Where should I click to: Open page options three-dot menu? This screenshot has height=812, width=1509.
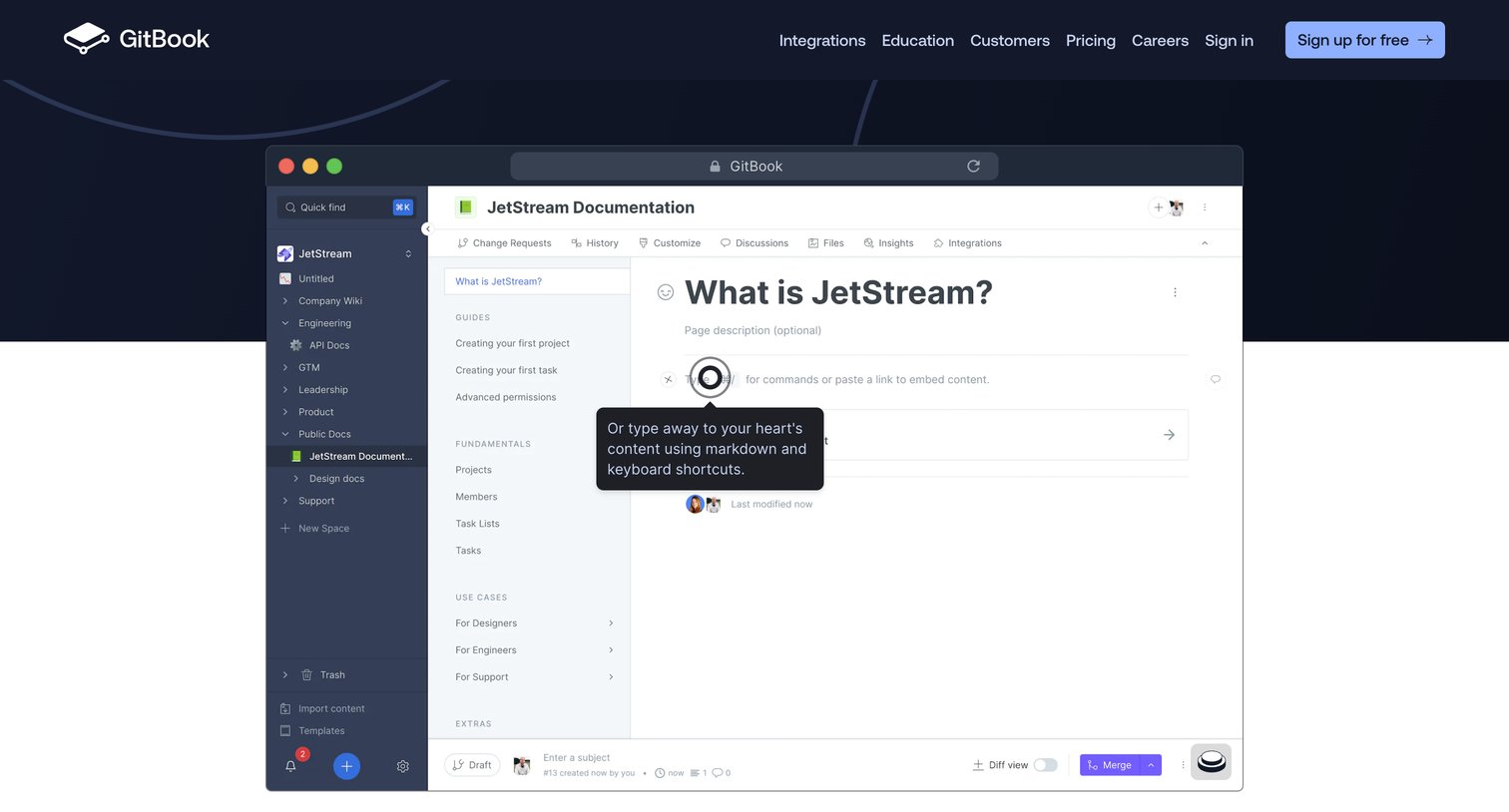pos(1175,292)
